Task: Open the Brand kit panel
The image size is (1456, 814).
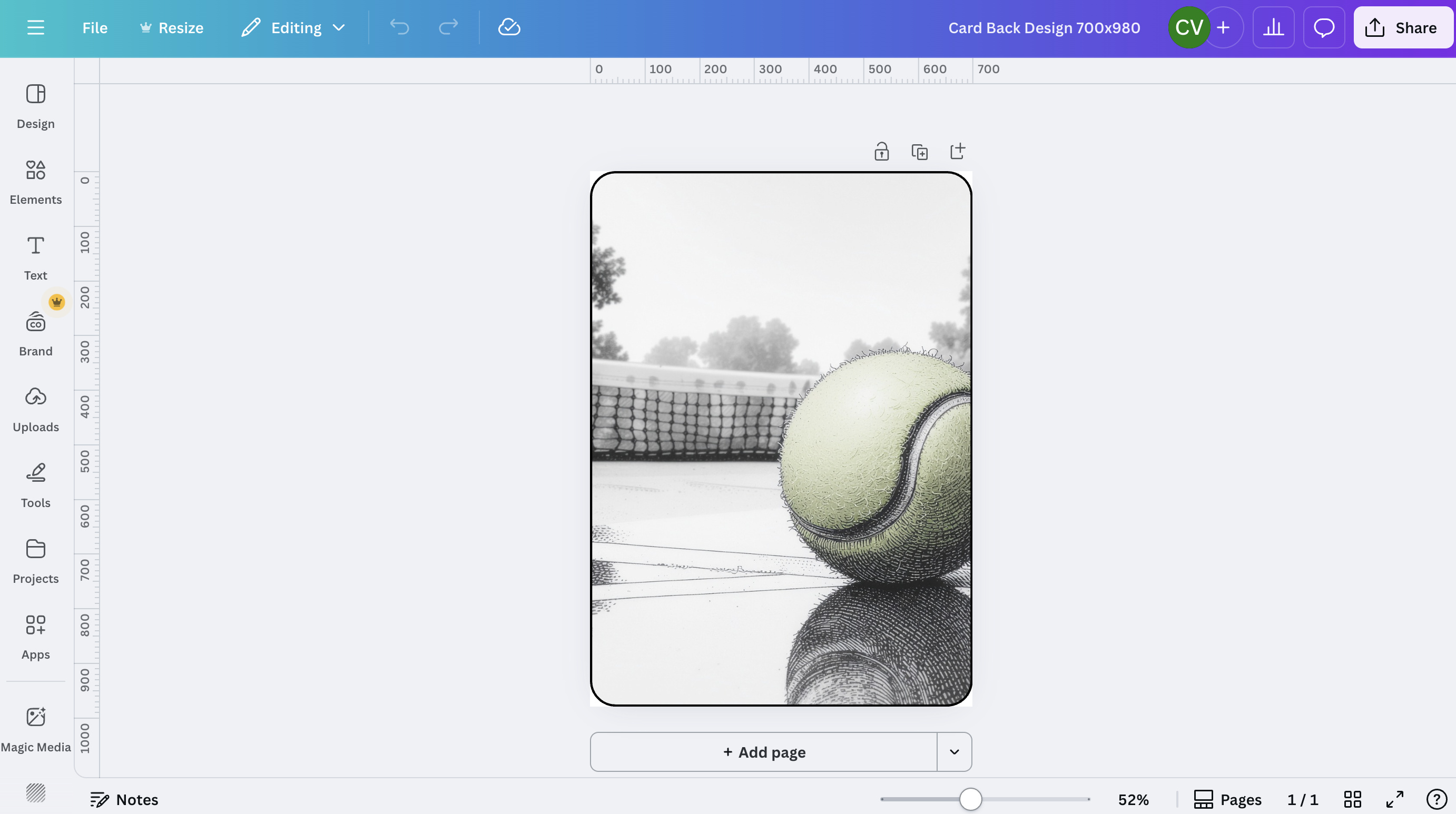Action: click(36, 333)
